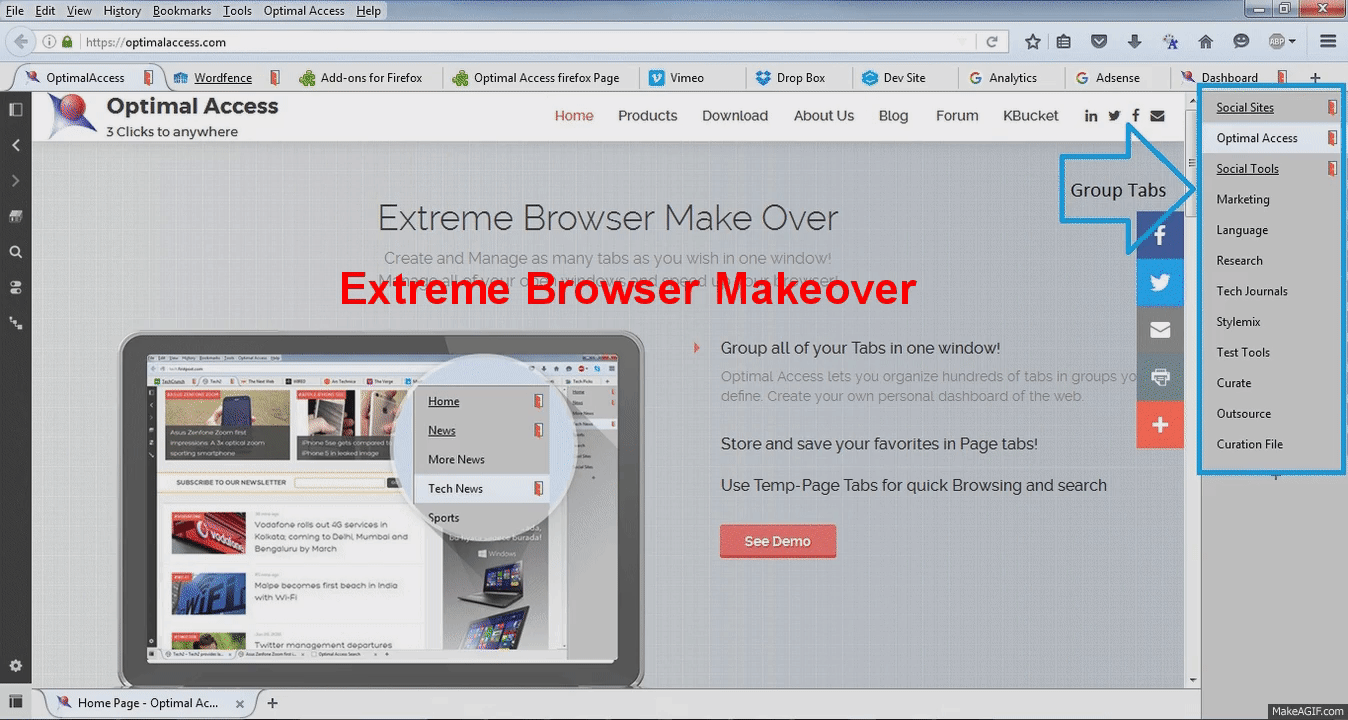
Task: Click the toggle switches icon in left sidebar
Action: [x=15, y=288]
